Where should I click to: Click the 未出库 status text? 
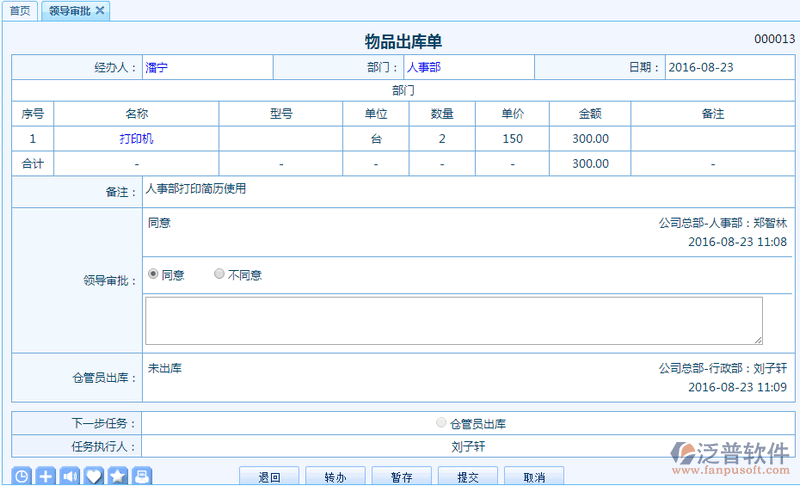tap(164, 368)
